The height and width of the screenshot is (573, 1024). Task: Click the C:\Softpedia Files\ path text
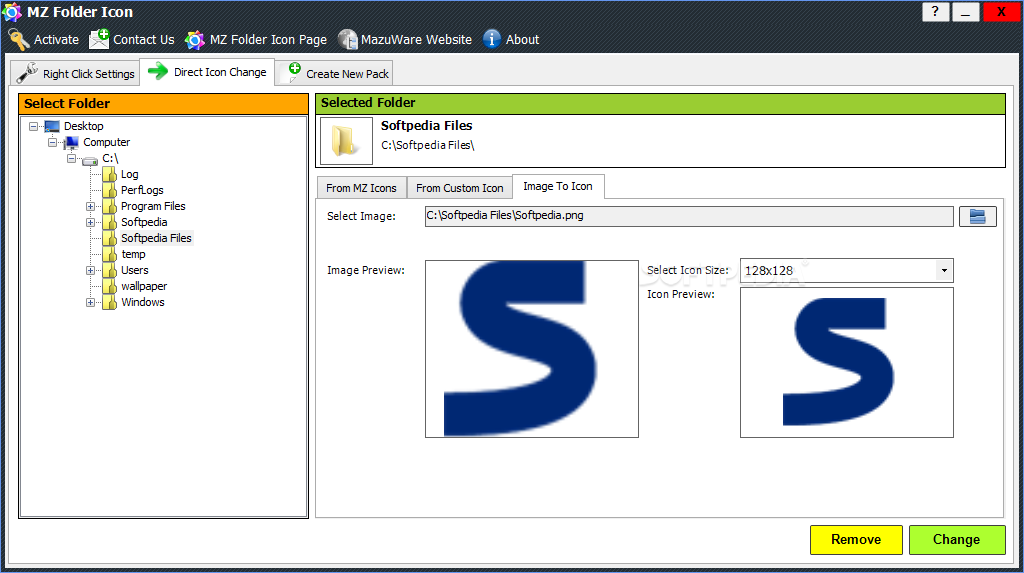[428, 145]
